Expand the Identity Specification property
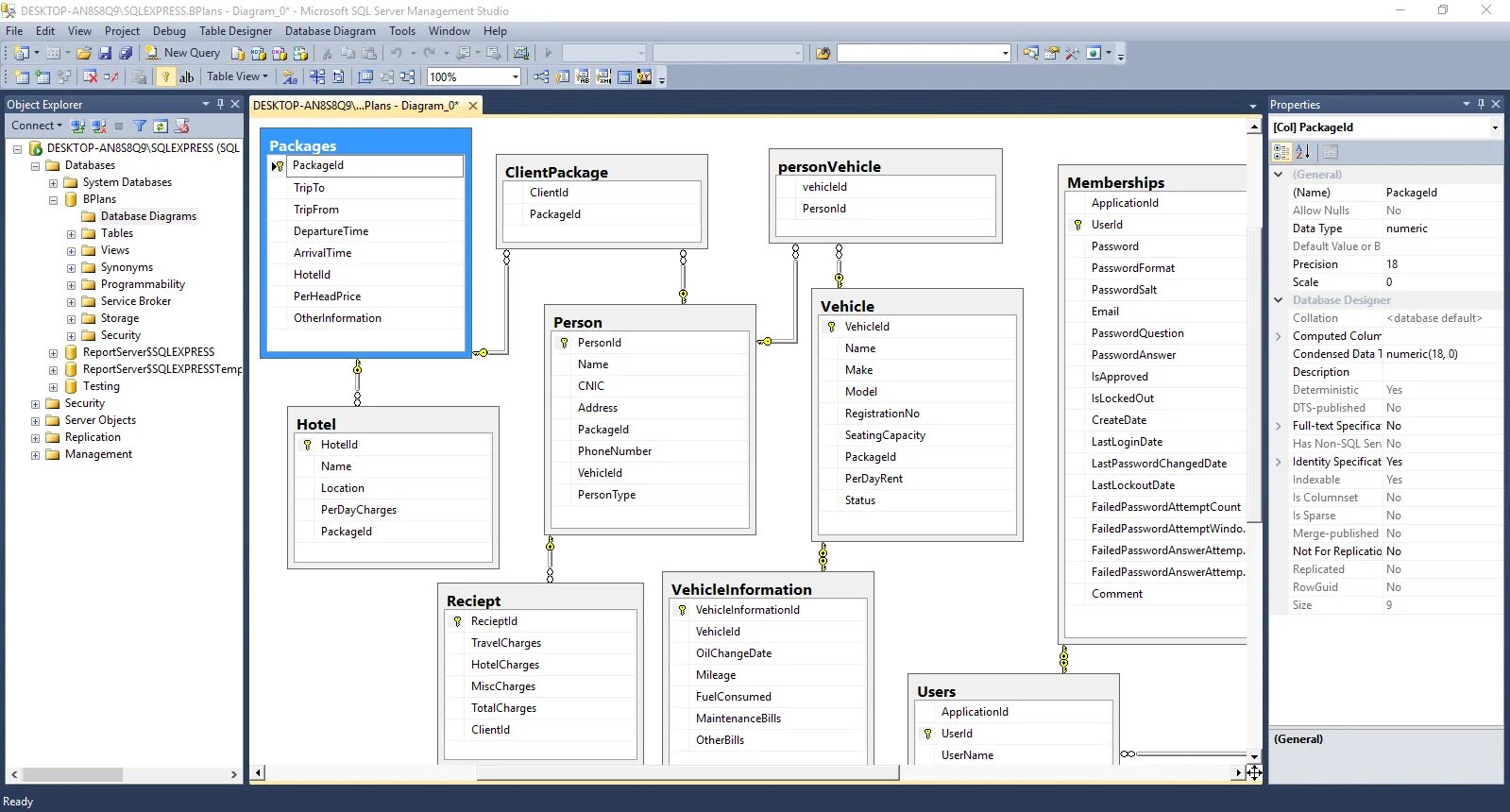Screen dimensions: 1510x812 coord(1279,462)
